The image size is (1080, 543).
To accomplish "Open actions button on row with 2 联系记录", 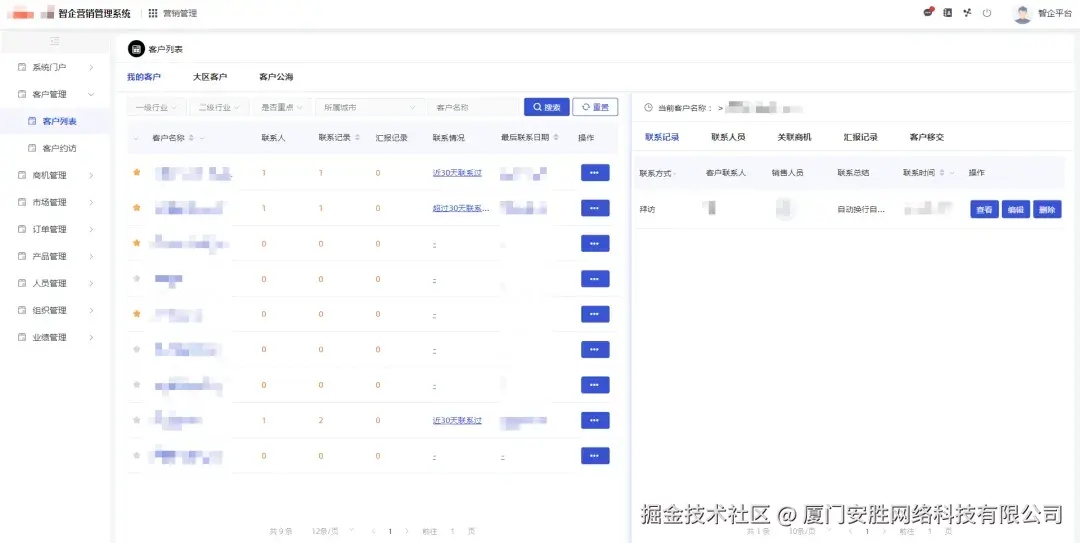I will pyautogui.click(x=595, y=420).
